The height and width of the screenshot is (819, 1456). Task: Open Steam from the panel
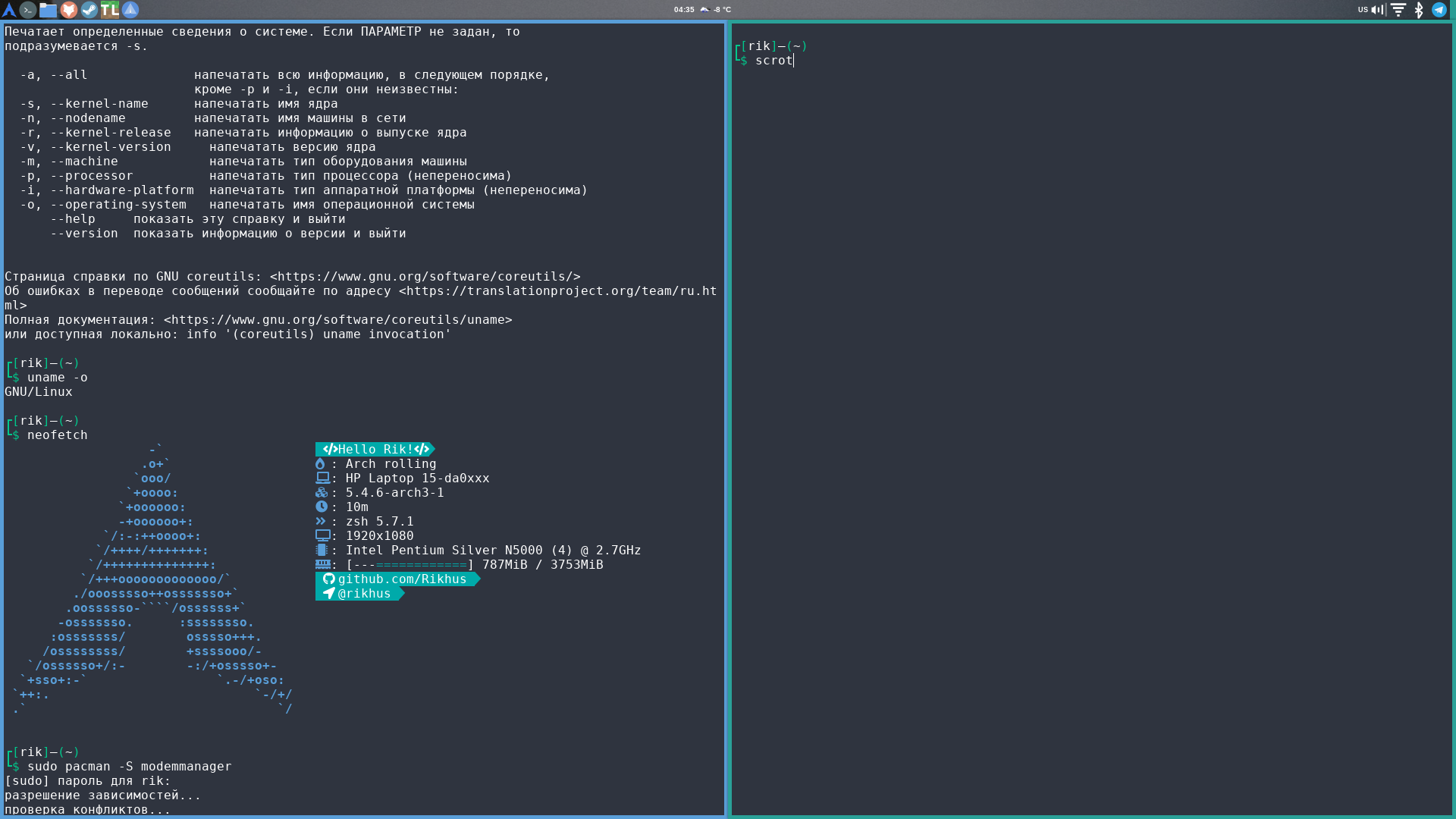(89, 10)
